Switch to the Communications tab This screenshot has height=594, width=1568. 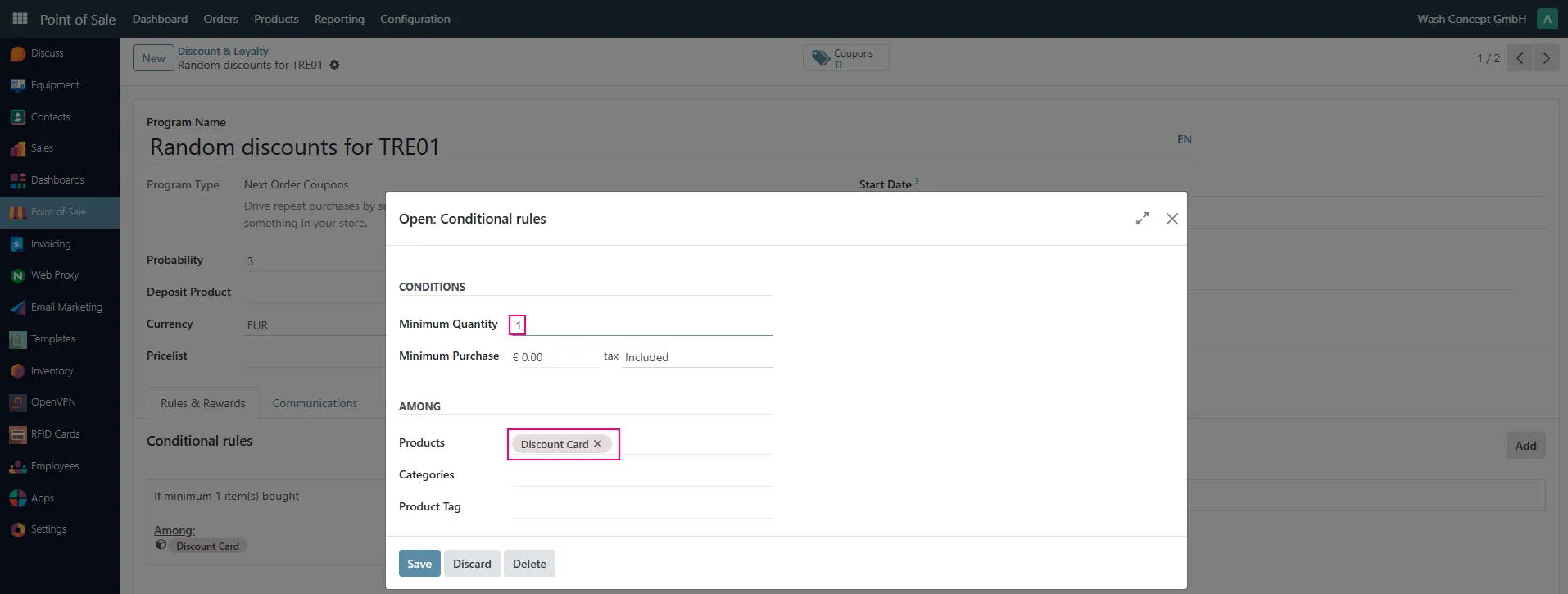point(315,403)
